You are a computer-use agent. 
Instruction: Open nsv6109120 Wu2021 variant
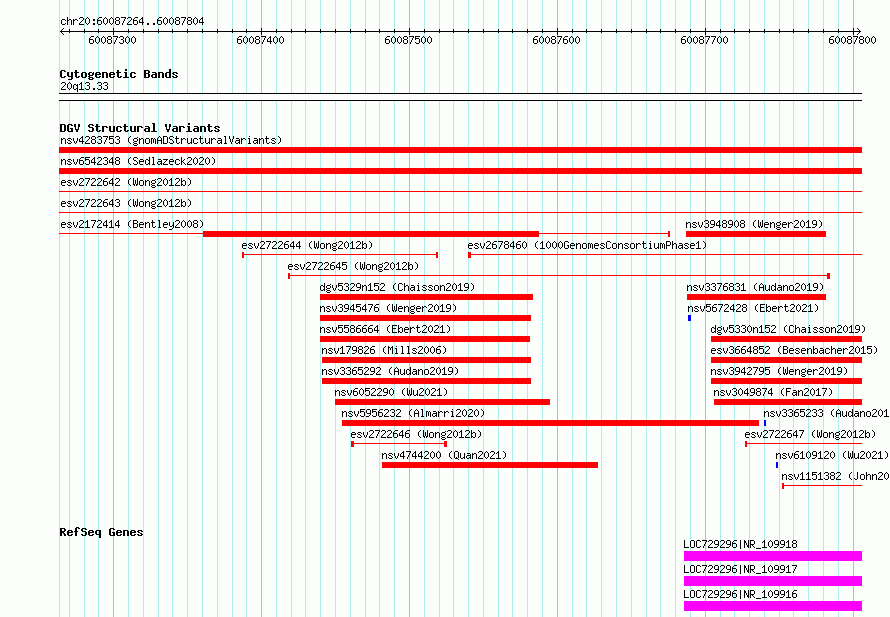click(832, 455)
